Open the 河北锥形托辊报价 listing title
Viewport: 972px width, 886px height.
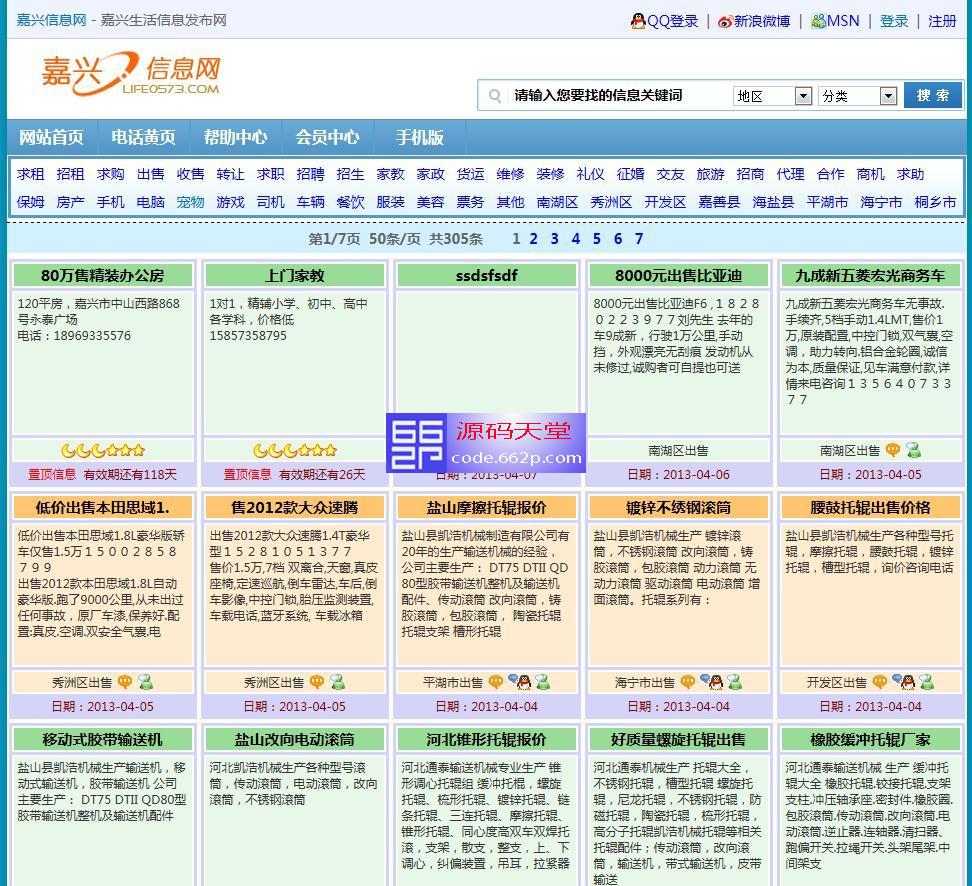coord(487,739)
